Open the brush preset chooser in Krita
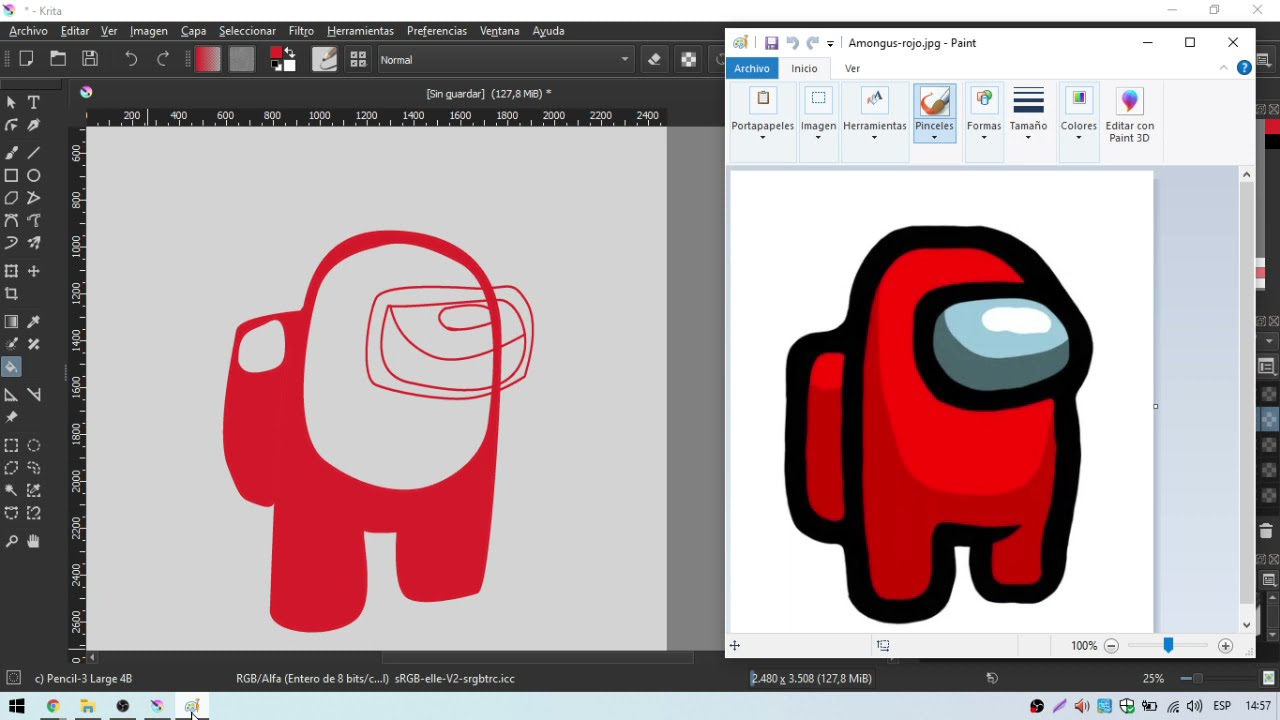The width and height of the screenshot is (1280, 720). point(358,59)
